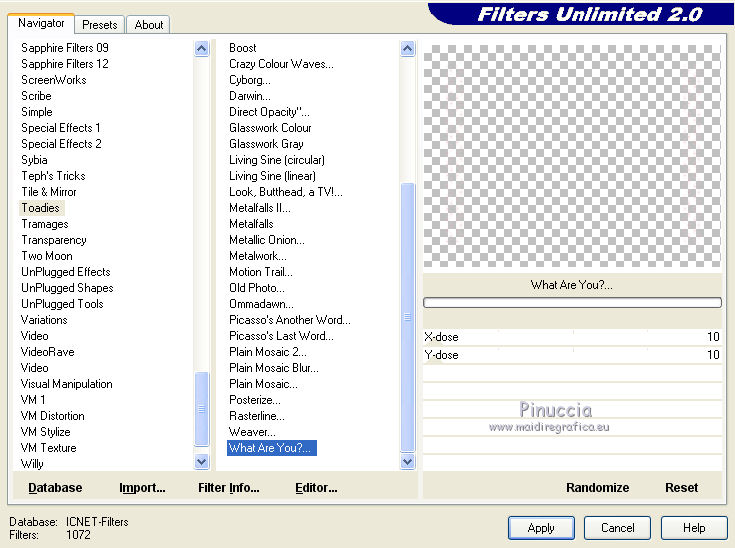This screenshot has height=548, width=735.
Task: Click the Apply button
Action: pyautogui.click(x=541, y=528)
